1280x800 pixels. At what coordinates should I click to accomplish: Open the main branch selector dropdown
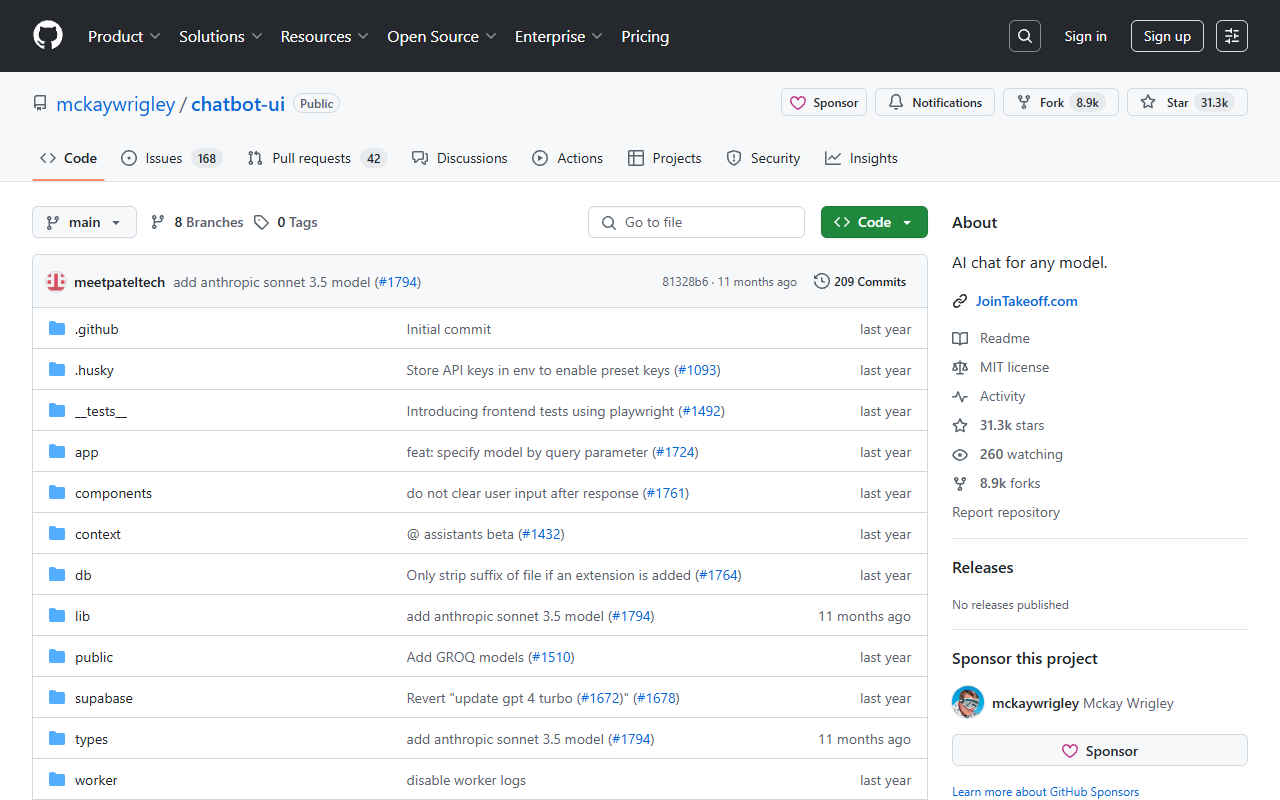click(84, 222)
